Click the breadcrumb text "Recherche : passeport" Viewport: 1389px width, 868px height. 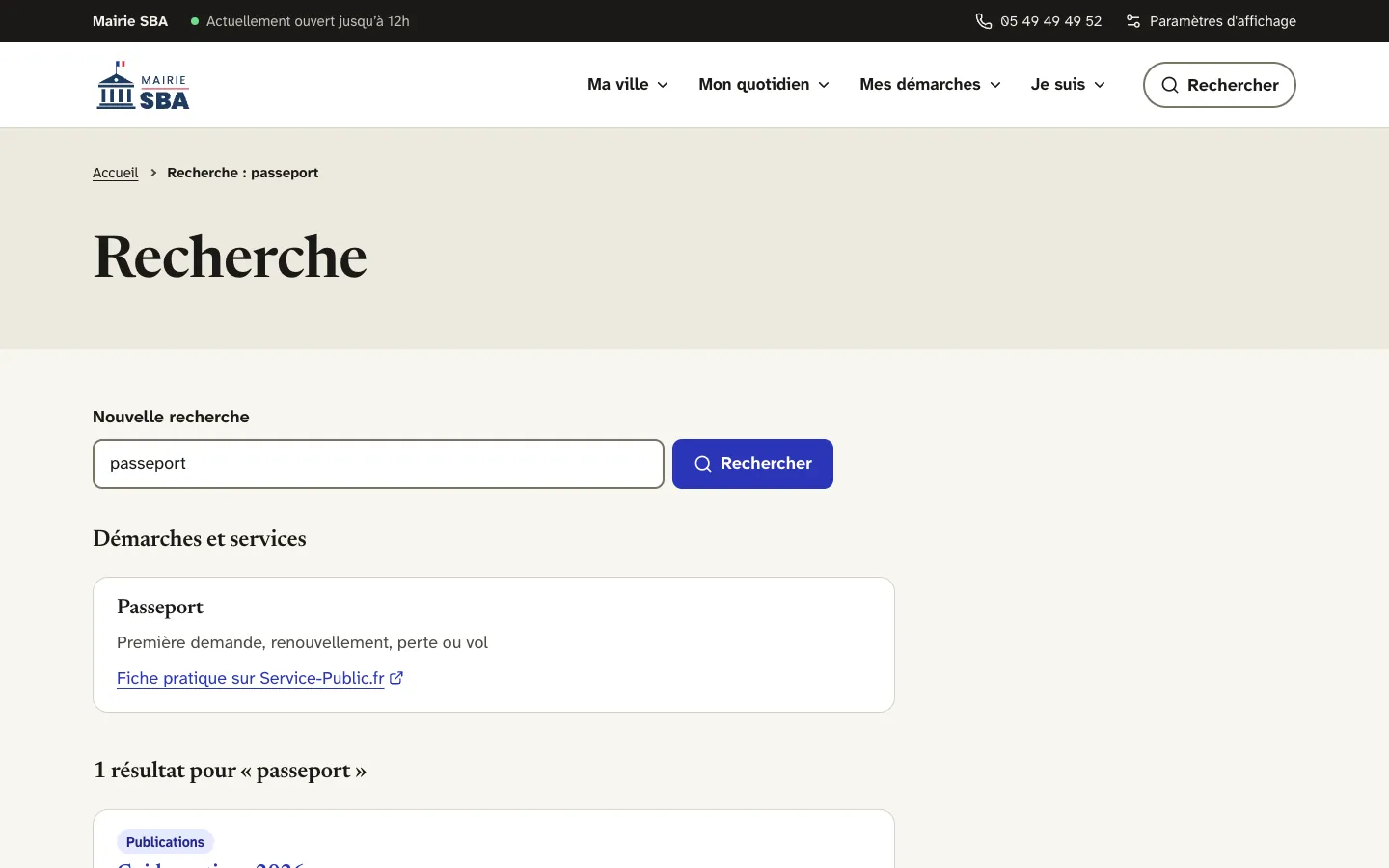click(x=243, y=173)
